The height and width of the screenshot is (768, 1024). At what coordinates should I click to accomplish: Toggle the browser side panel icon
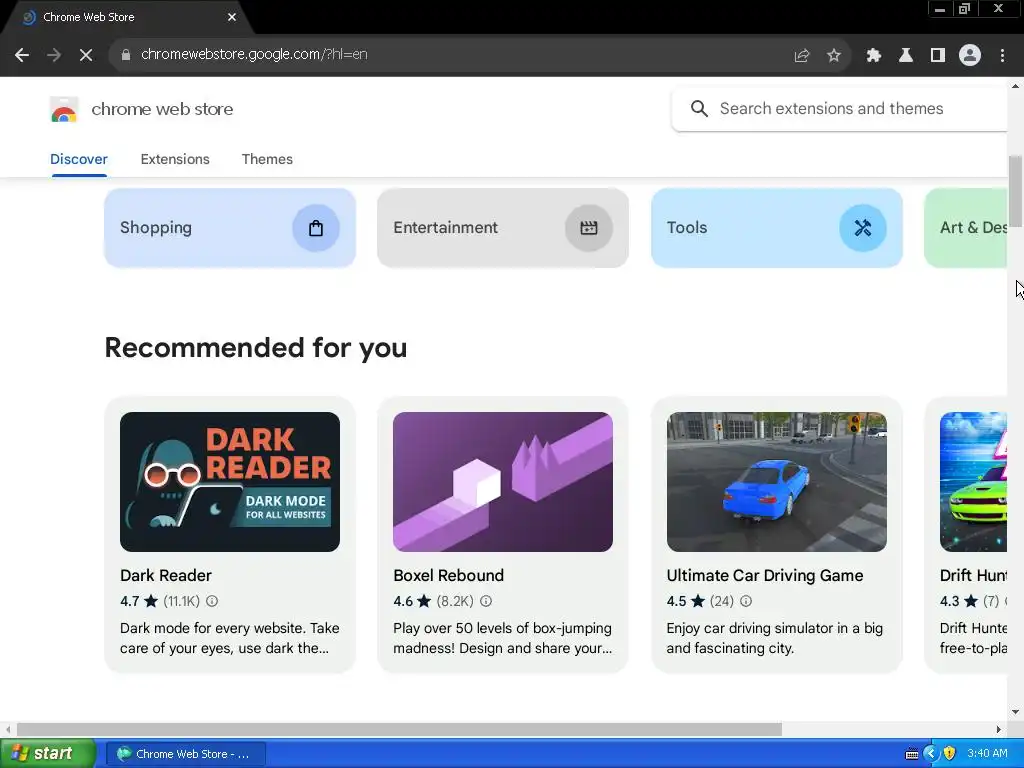[938, 56]
